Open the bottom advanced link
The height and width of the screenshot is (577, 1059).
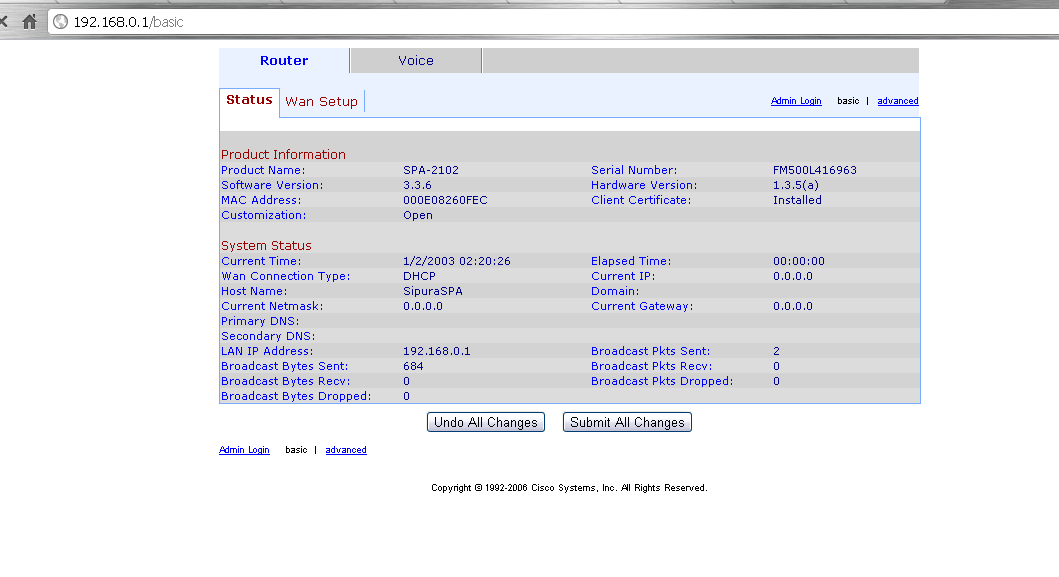(x=346, y=450)
